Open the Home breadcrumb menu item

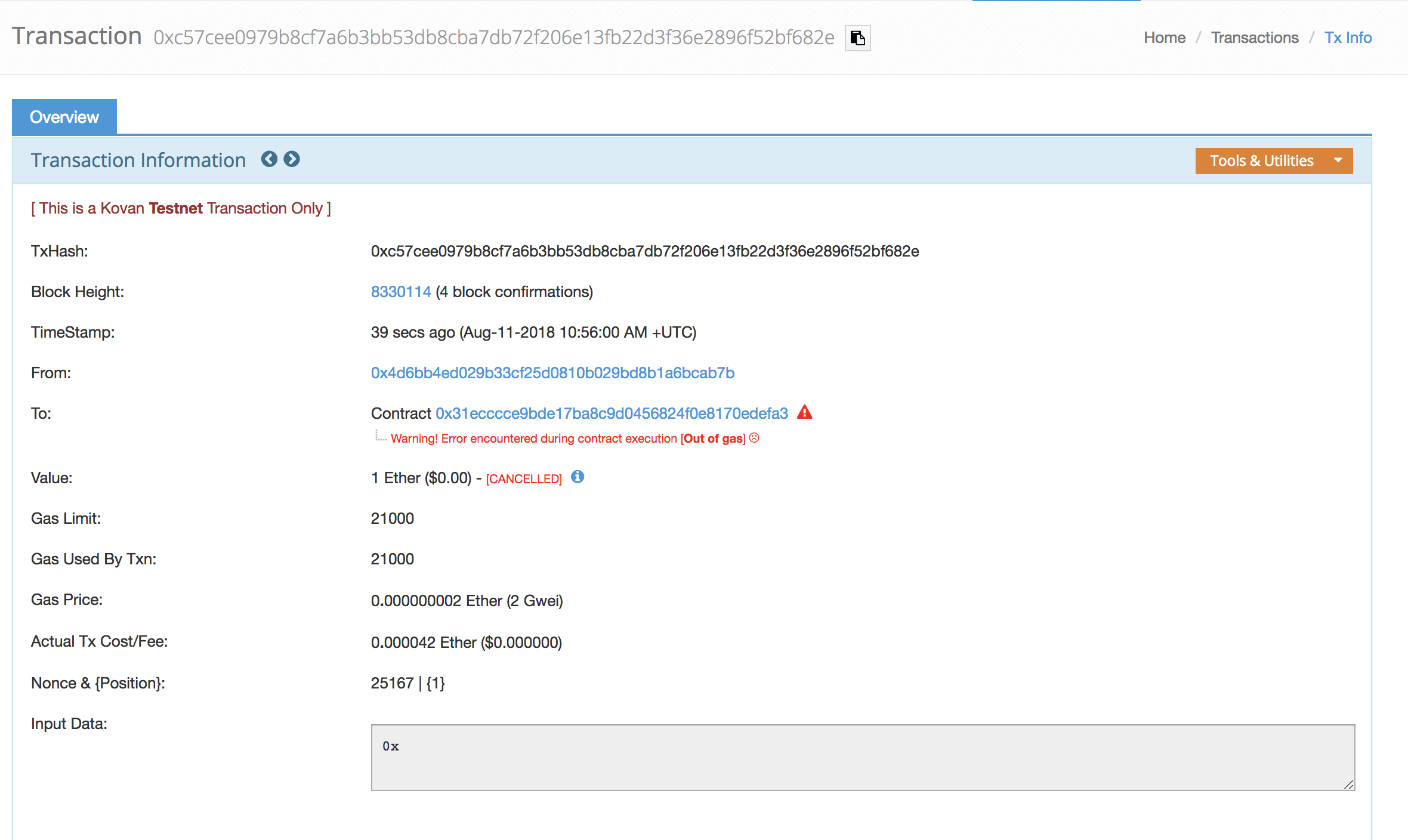[1164, 37]
